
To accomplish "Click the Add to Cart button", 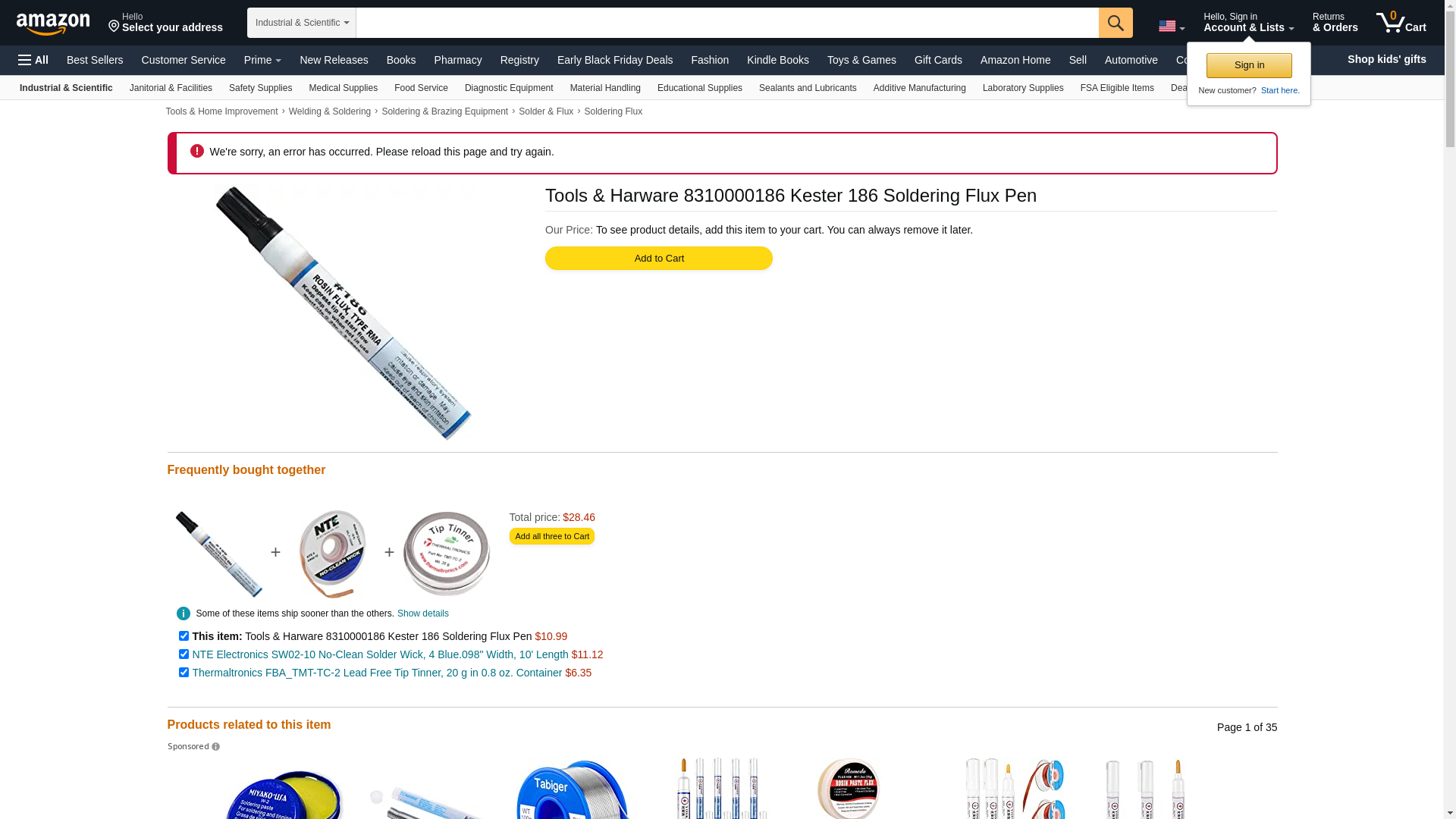I will [x=659, y=259].
